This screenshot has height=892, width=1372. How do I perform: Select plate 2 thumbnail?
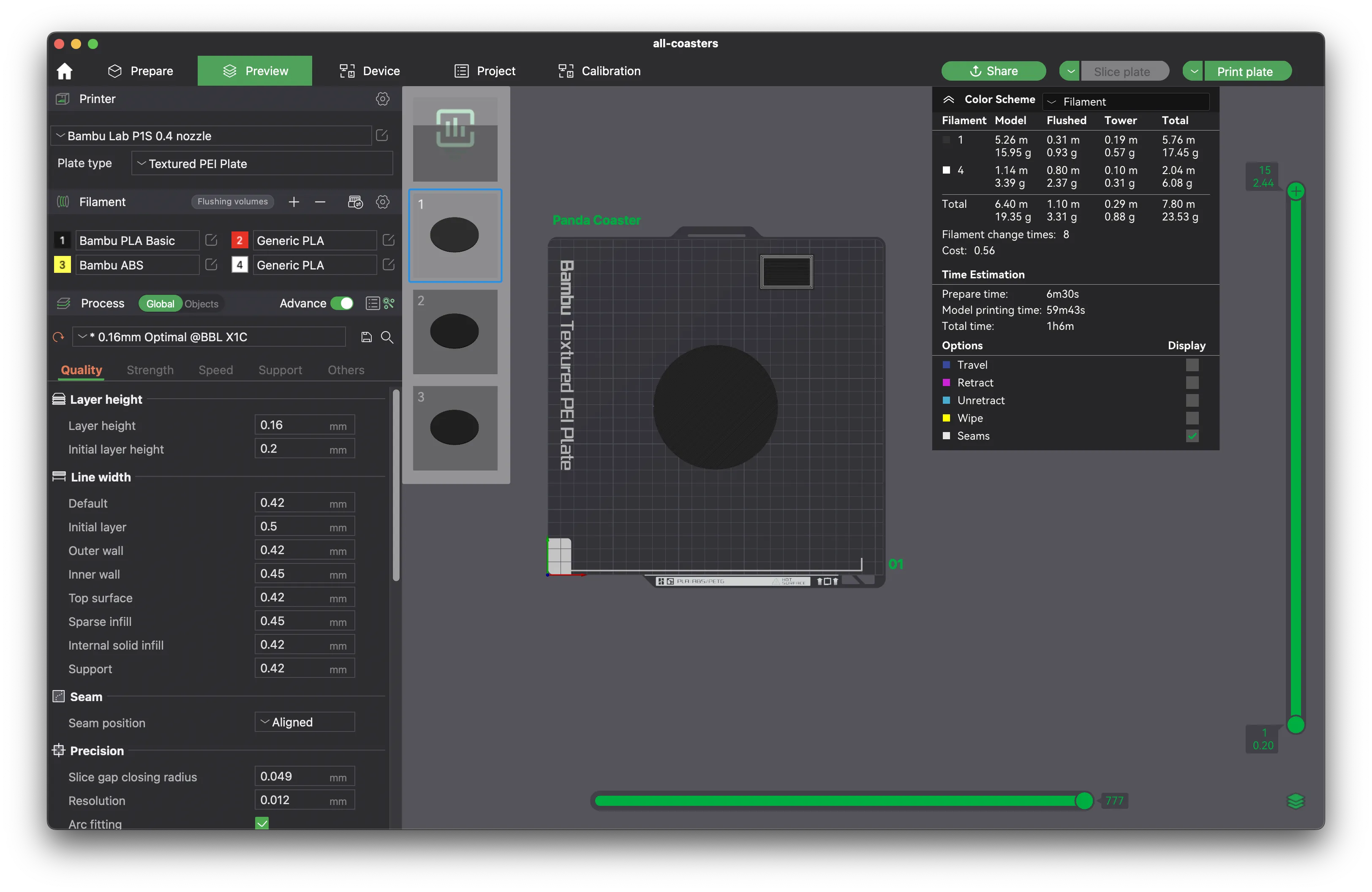point(455,331)
